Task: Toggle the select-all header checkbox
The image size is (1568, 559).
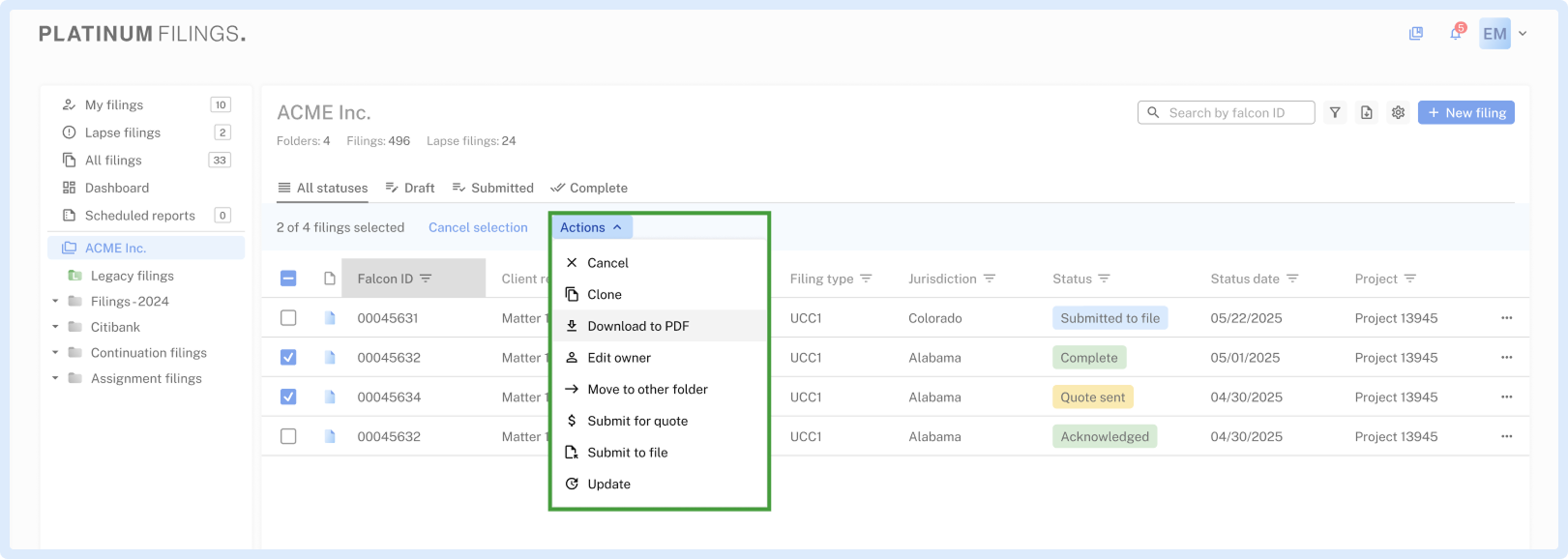Action: point(288,279)
